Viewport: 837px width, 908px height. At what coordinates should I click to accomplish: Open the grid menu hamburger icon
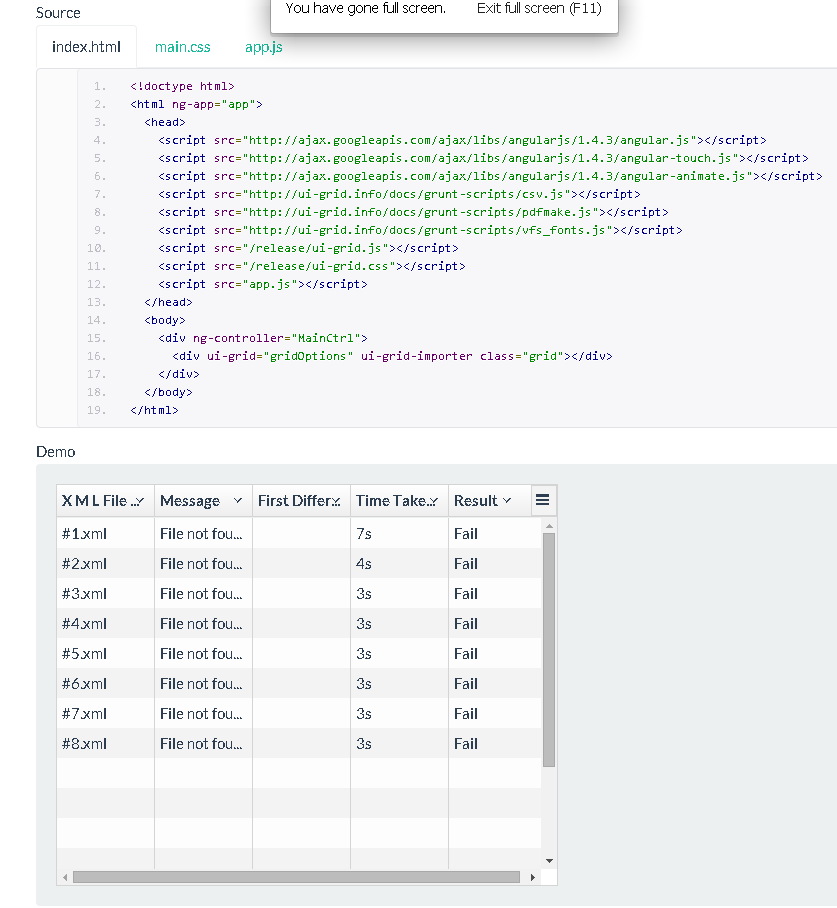click(x=543, y=500)
